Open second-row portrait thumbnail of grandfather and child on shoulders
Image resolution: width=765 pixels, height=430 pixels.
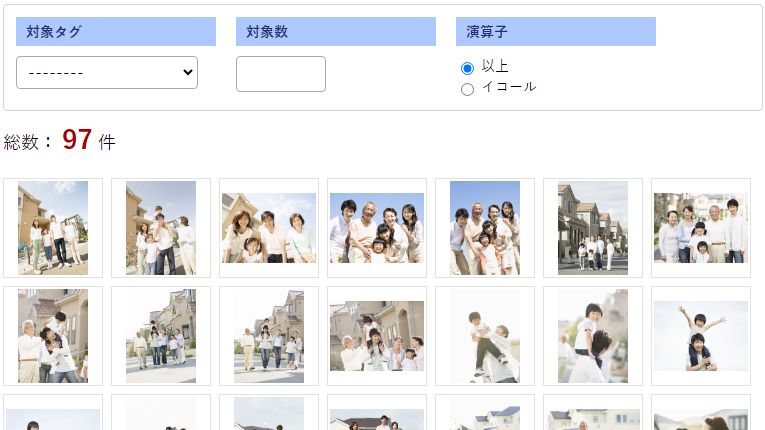pyautogui.click(x=53, y=336)
